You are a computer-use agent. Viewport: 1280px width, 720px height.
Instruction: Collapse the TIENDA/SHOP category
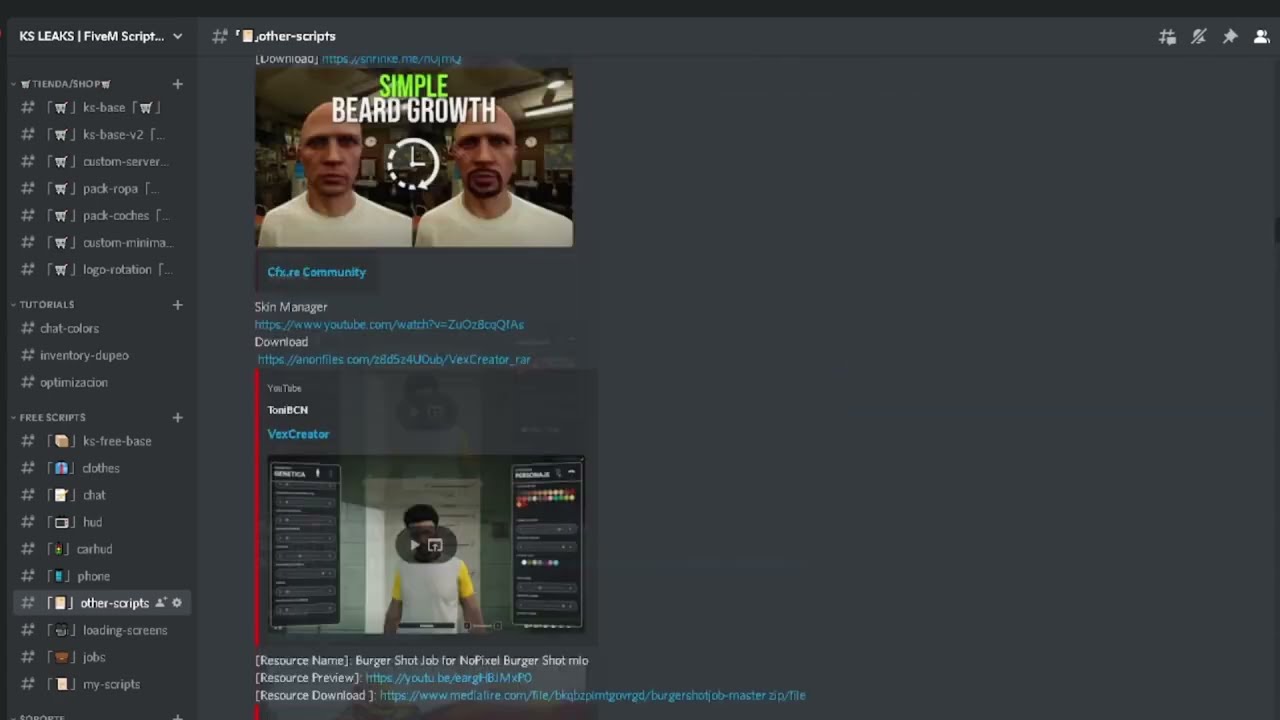(65, 84)
